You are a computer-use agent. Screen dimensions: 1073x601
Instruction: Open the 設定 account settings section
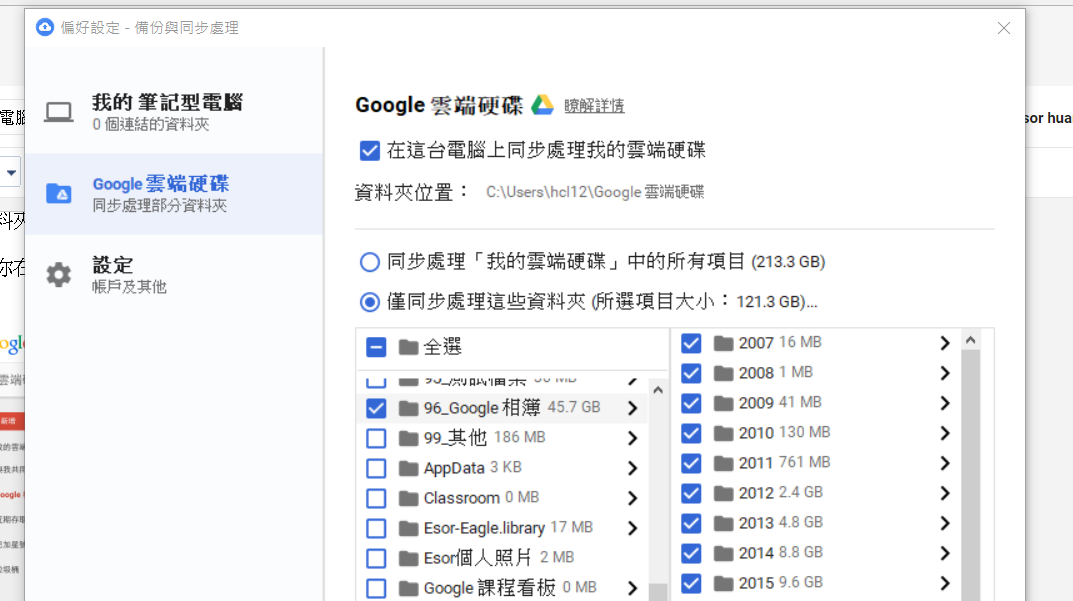[x=174, y=274]
